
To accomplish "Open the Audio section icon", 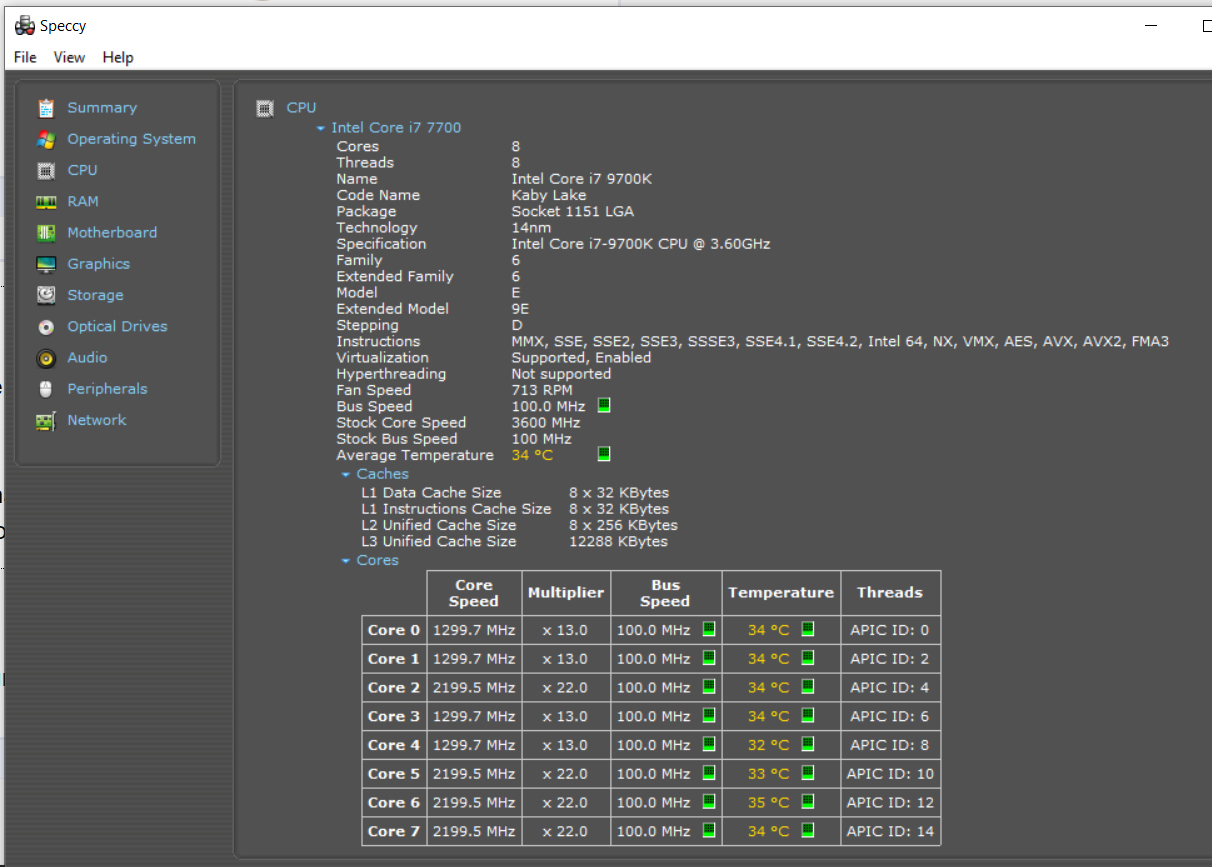I will pyautogui.click(x=46, y=358).
